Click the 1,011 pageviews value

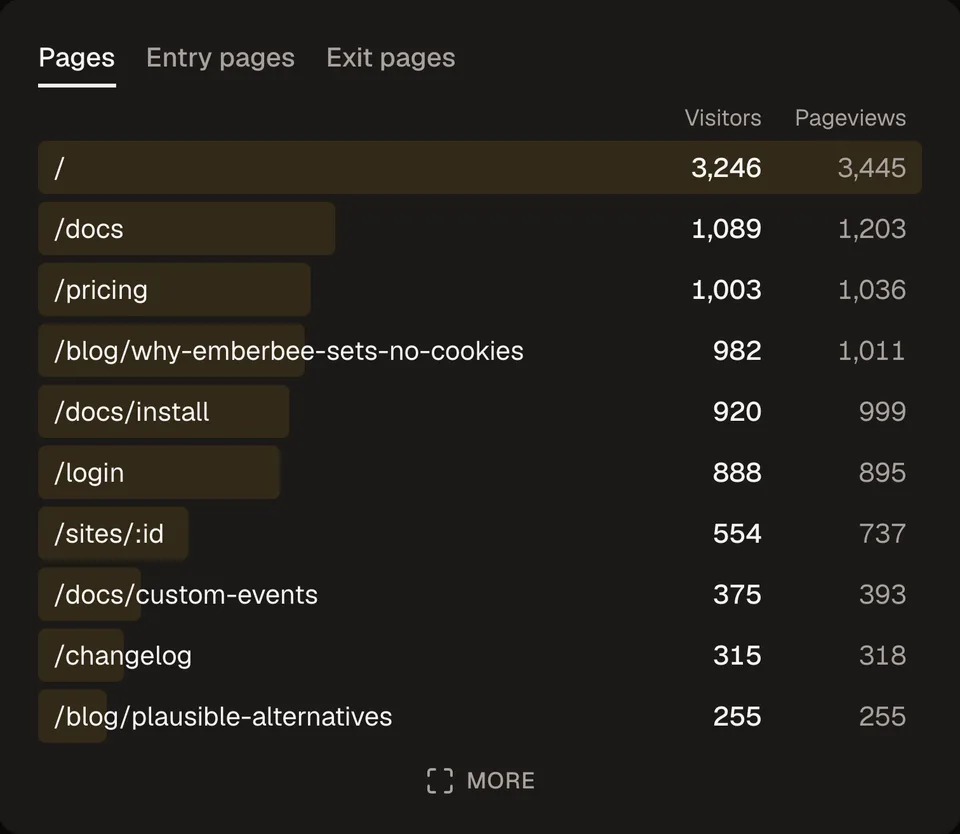(x=872, y=350)
